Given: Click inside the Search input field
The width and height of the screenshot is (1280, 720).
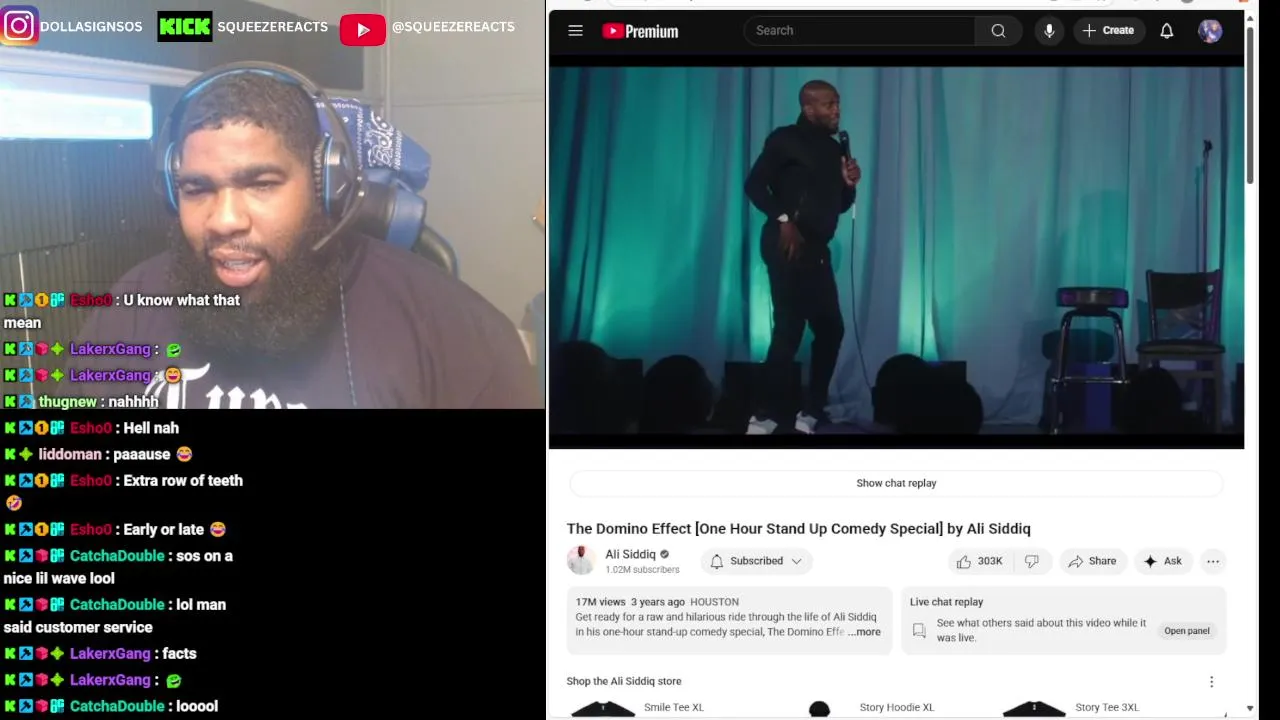Looking at the screenshot, I should click(860, 31).
